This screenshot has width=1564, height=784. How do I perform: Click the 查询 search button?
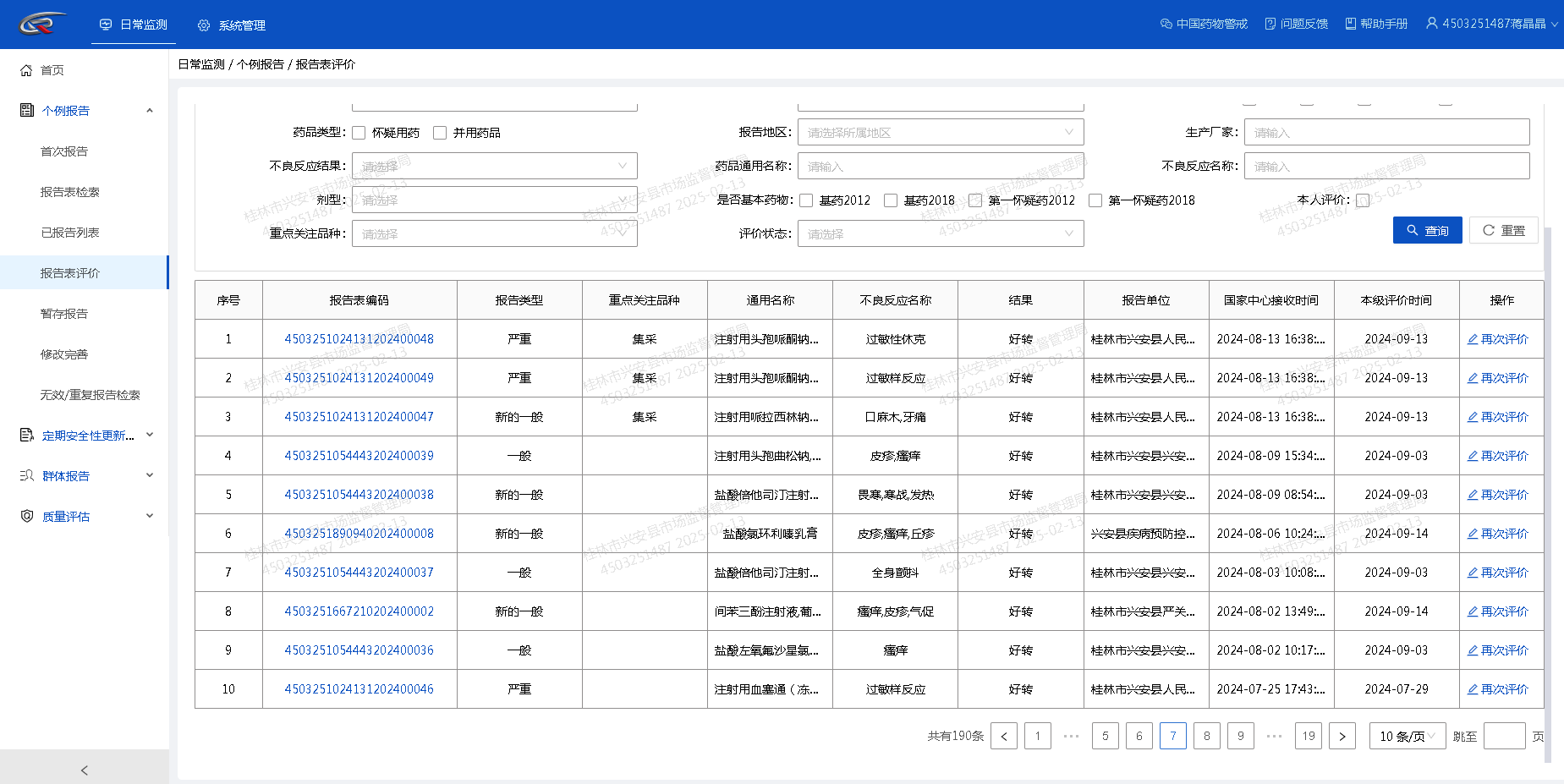(1427, 230)
